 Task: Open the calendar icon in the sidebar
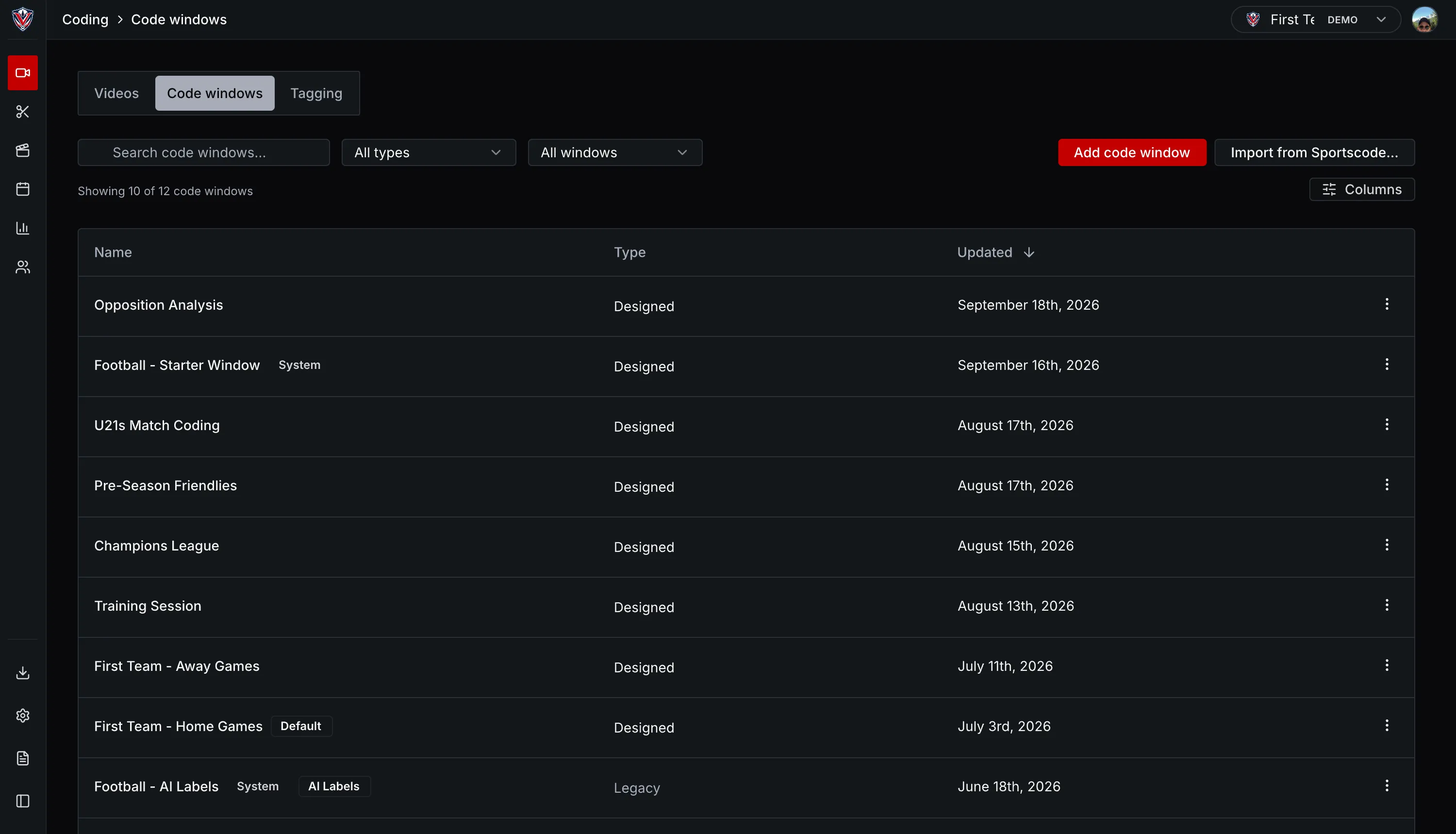click(x=22, y=189)
